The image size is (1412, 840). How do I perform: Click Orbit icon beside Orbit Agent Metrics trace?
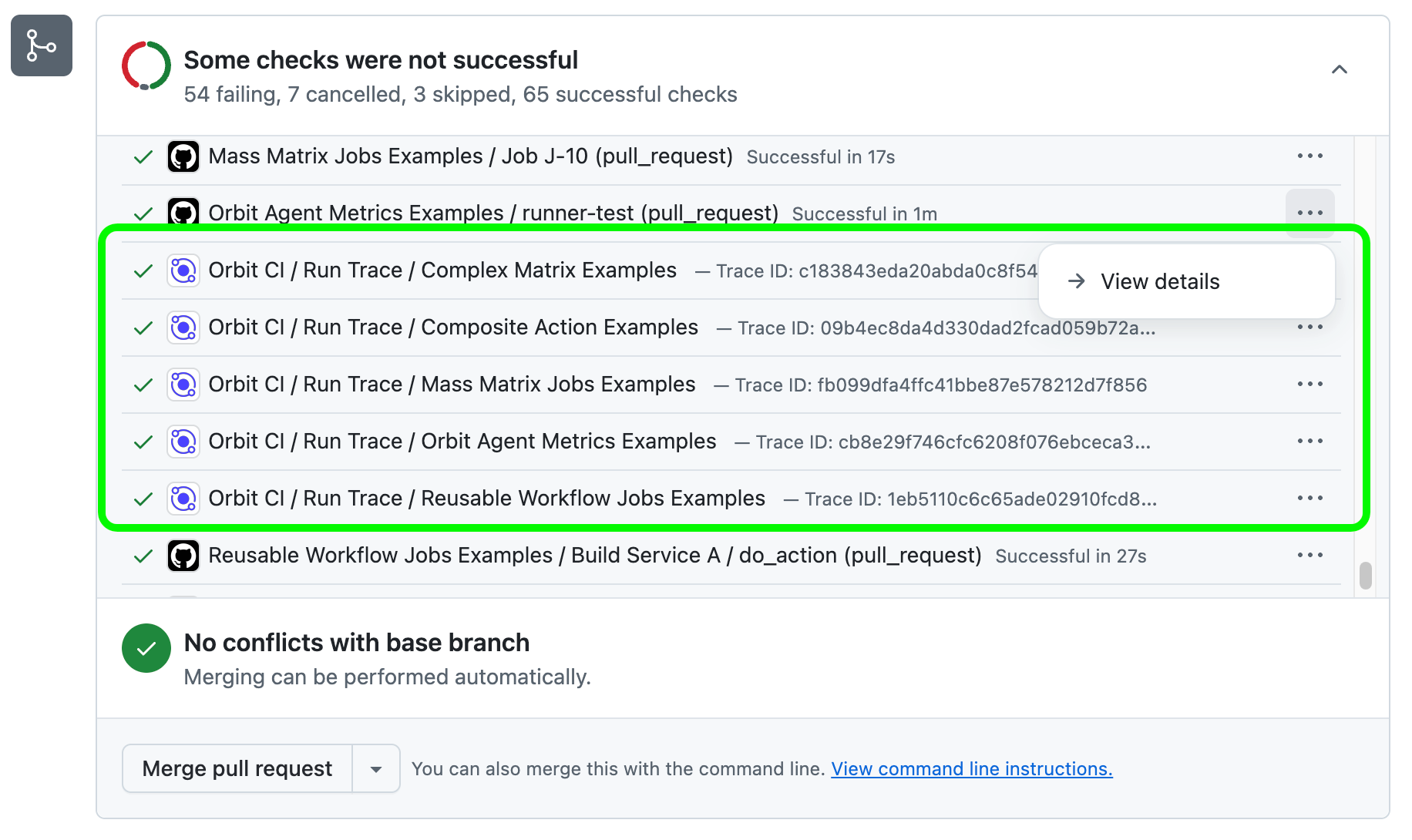pos(183,442)
